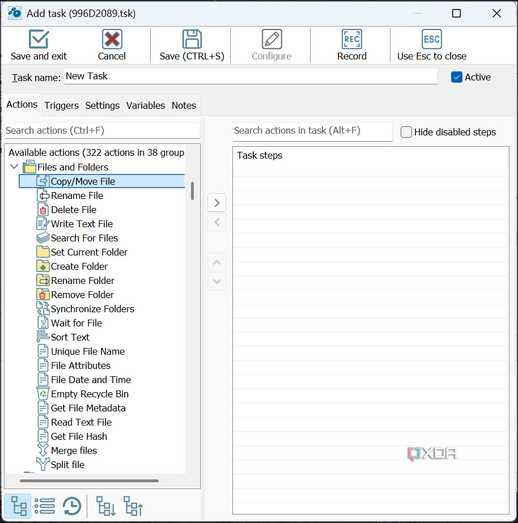Viewport: 518px width, 523px height.
Task: Move step down with down chevron
Action: point(216,282)
